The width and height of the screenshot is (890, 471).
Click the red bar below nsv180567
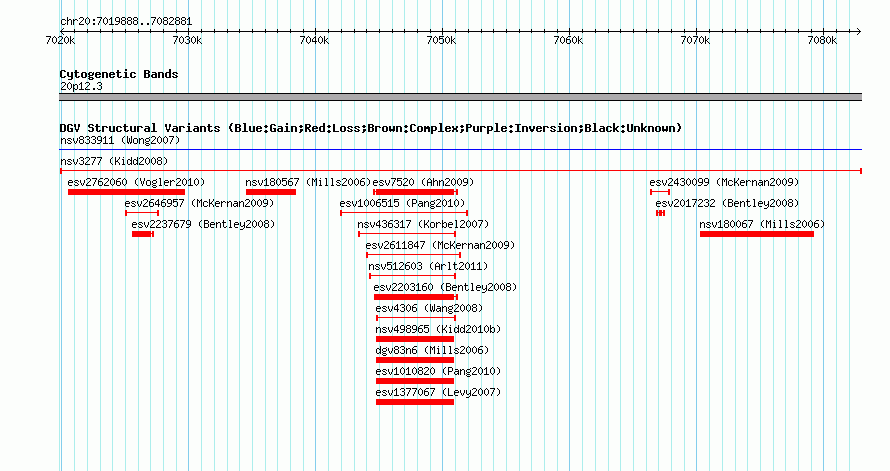(x=271, y=192)
